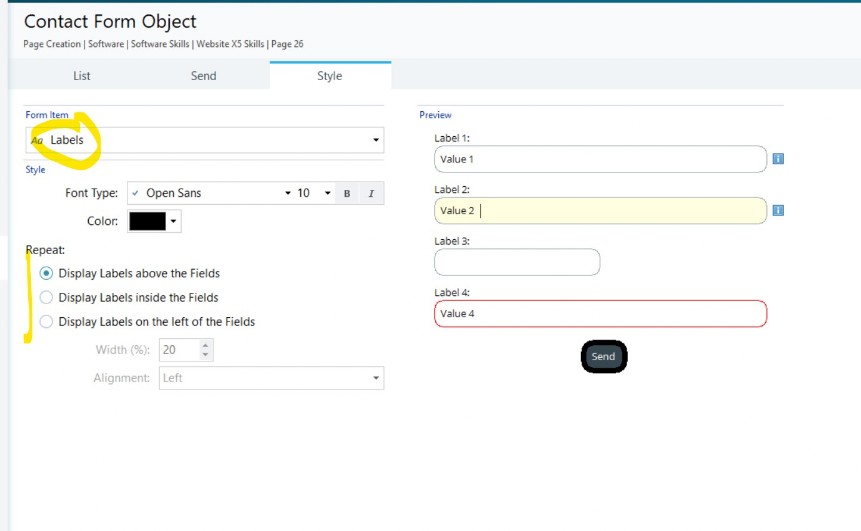This screenshot has height=531, width=861.
Task: Toggle the Bold font button
Action: tap(347, 193)
